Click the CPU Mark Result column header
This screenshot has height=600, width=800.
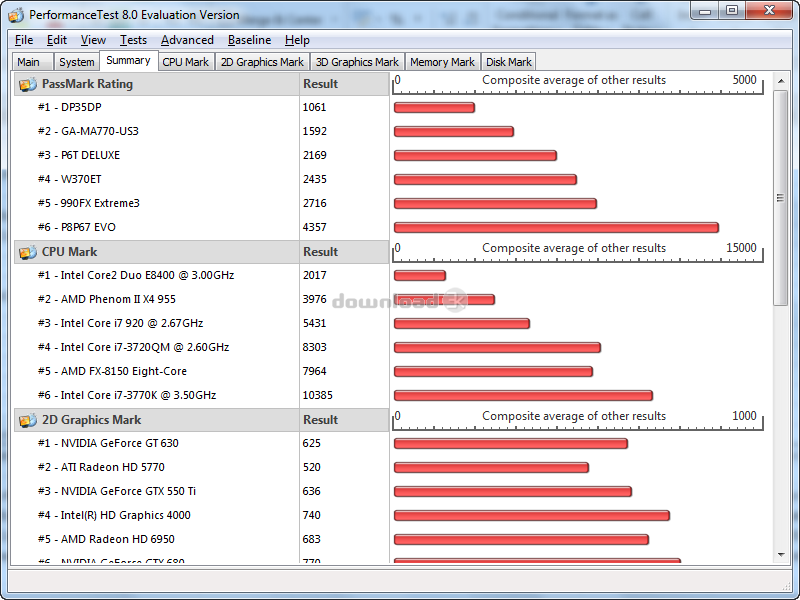[x=344, y=252]
